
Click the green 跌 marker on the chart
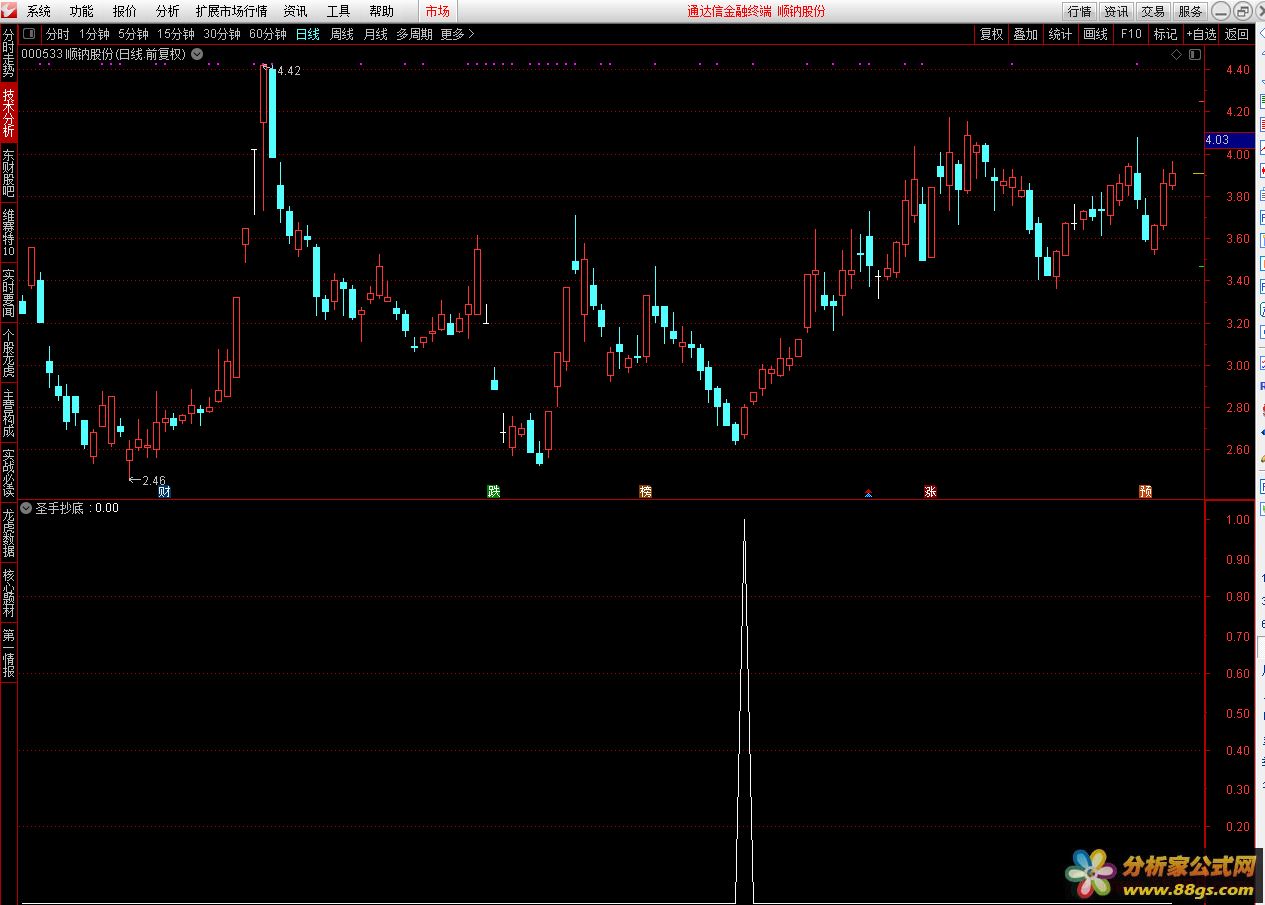click(x=493, y=491)
